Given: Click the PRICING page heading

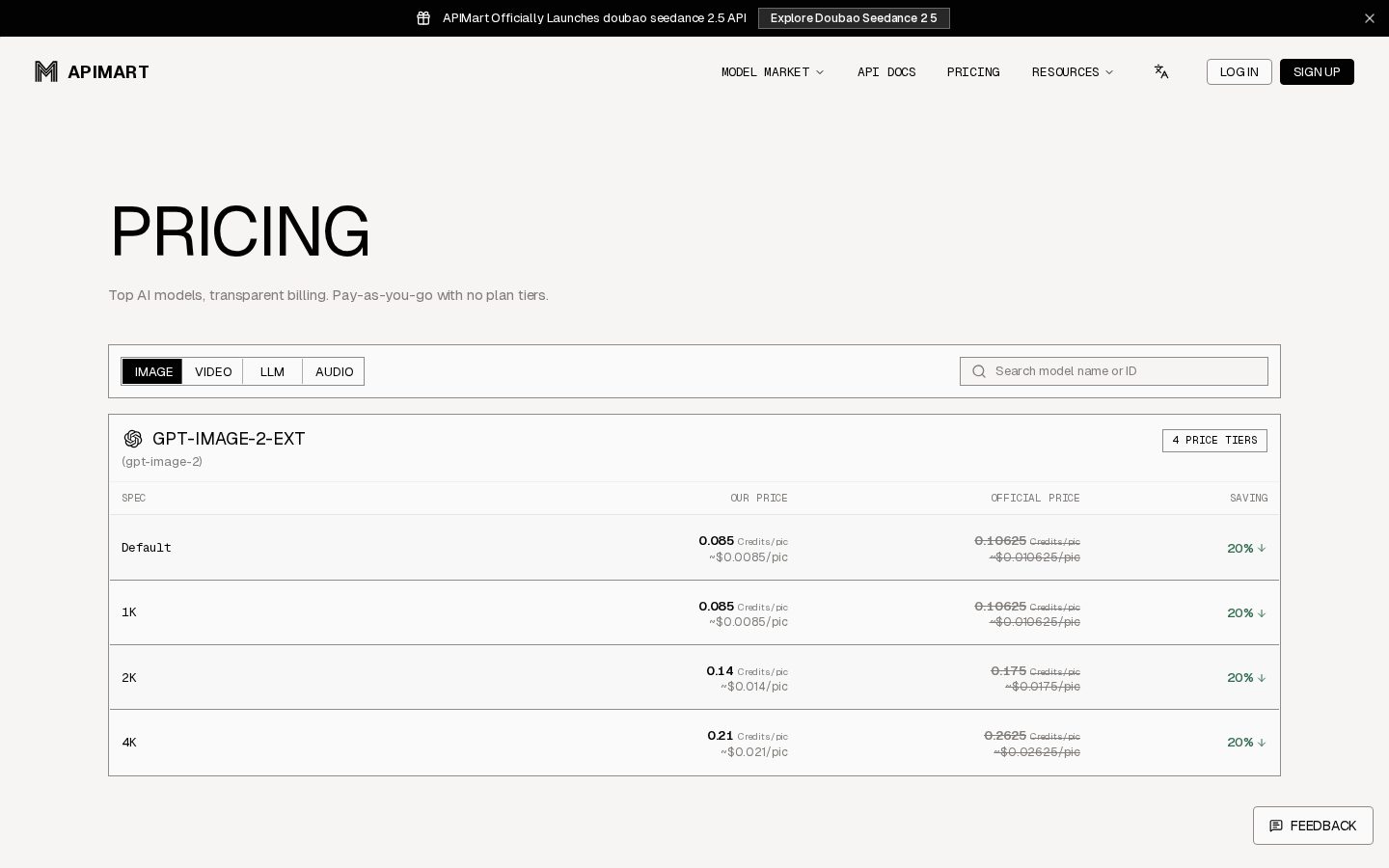Looking at the screenshot, I should coord(240,232).
